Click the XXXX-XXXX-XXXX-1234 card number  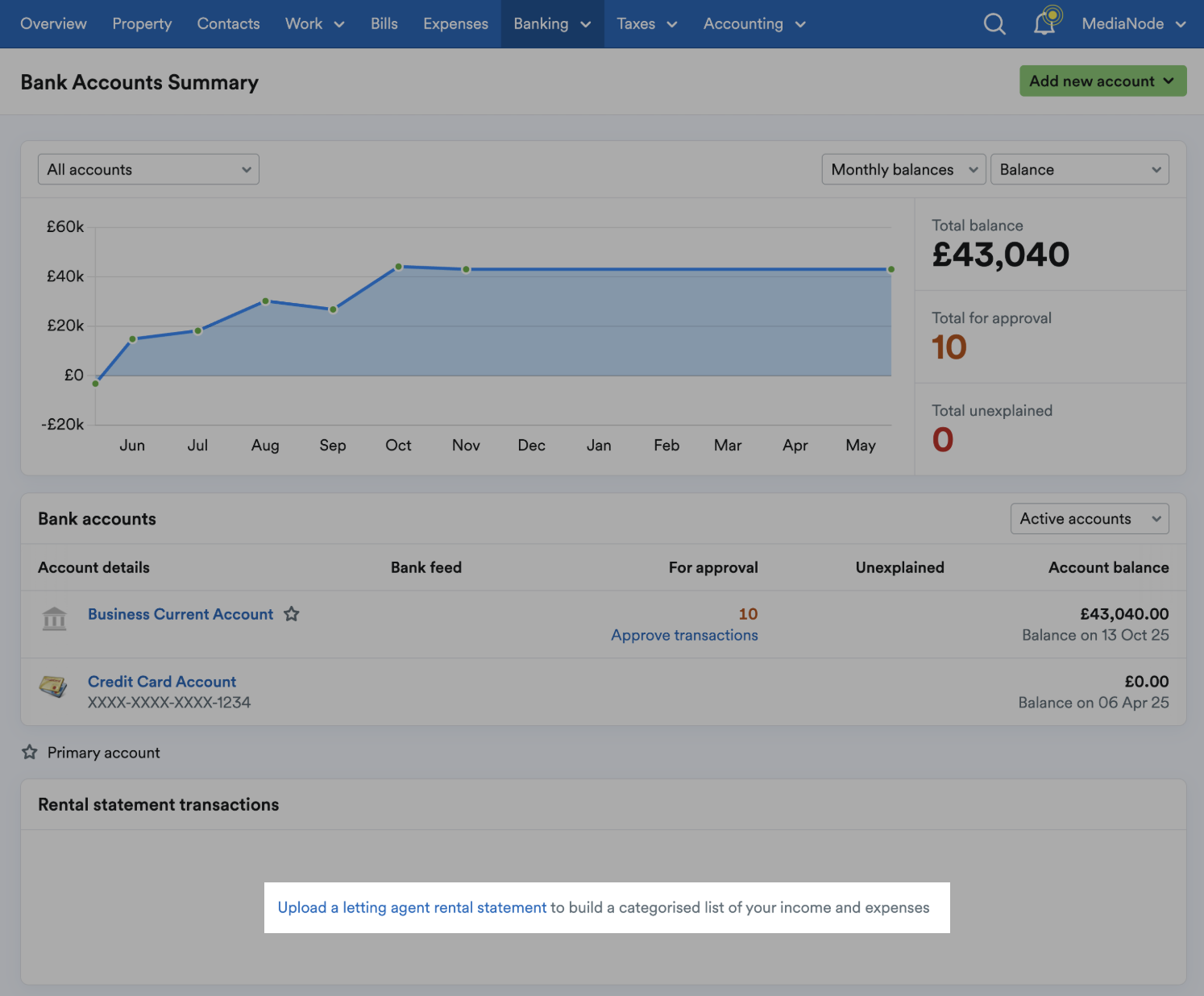[x=169, y=703]
